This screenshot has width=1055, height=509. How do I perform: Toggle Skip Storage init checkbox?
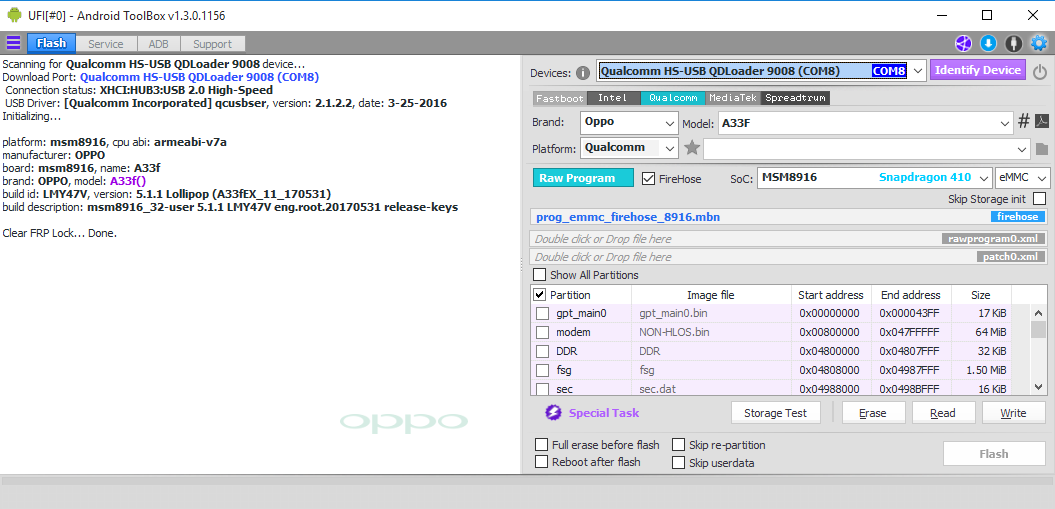pos(1040,198)
